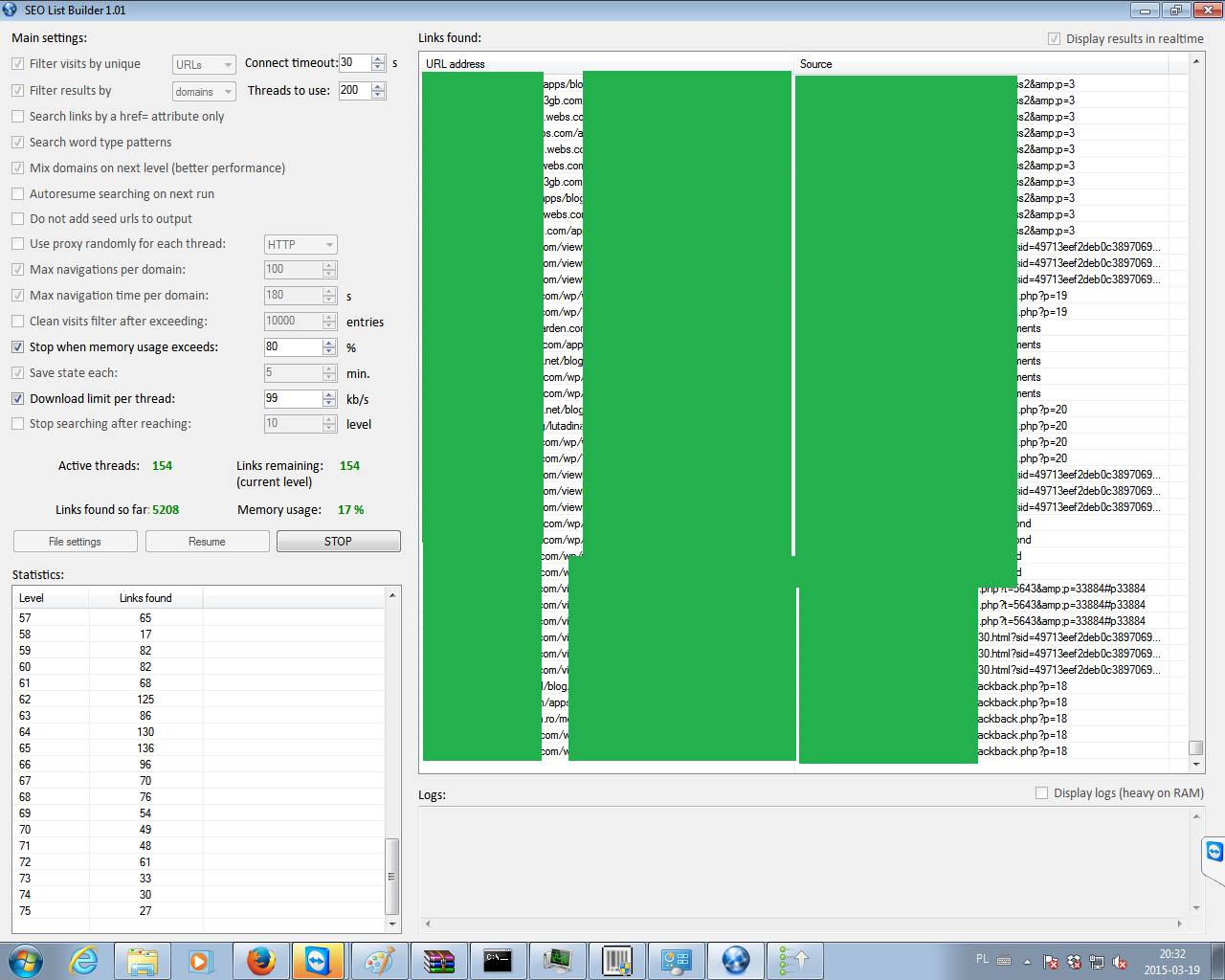Select the level 64 row in Statistics

[199, 732]
